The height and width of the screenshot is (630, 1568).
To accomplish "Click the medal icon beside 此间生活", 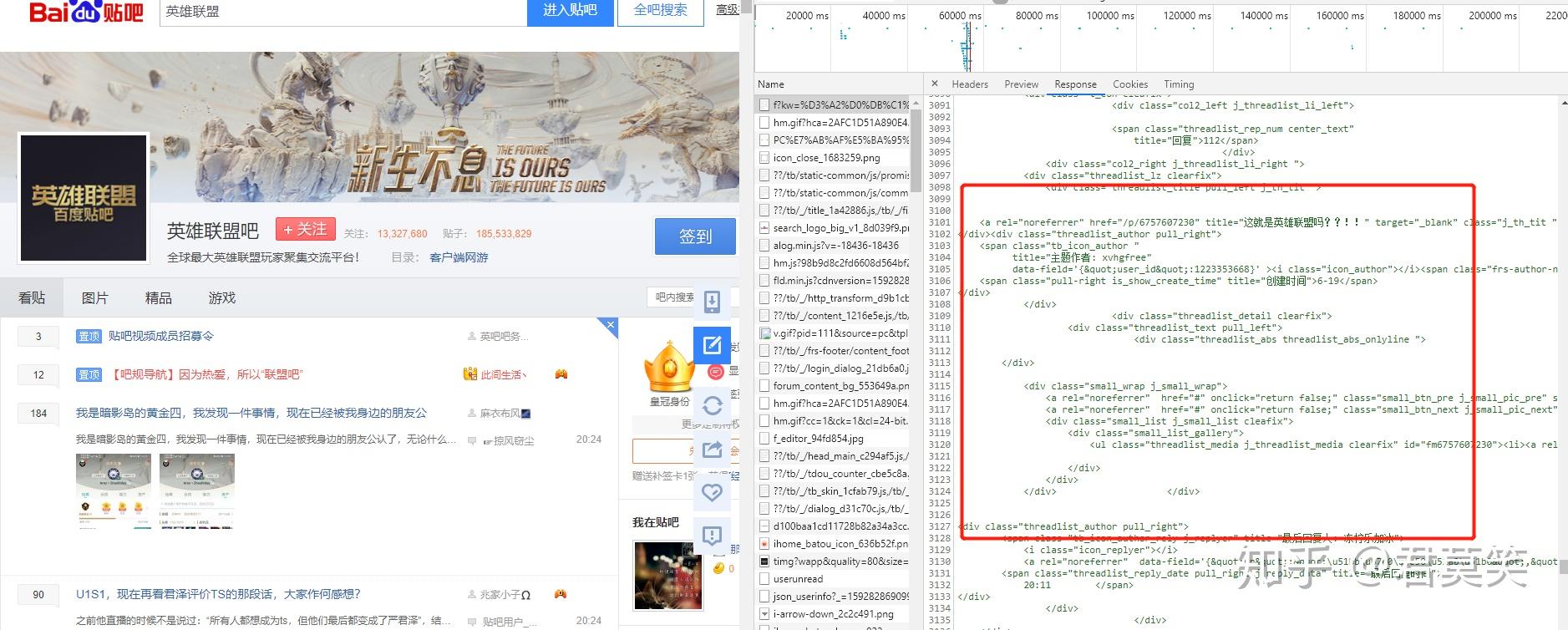I will pos(470,374).
